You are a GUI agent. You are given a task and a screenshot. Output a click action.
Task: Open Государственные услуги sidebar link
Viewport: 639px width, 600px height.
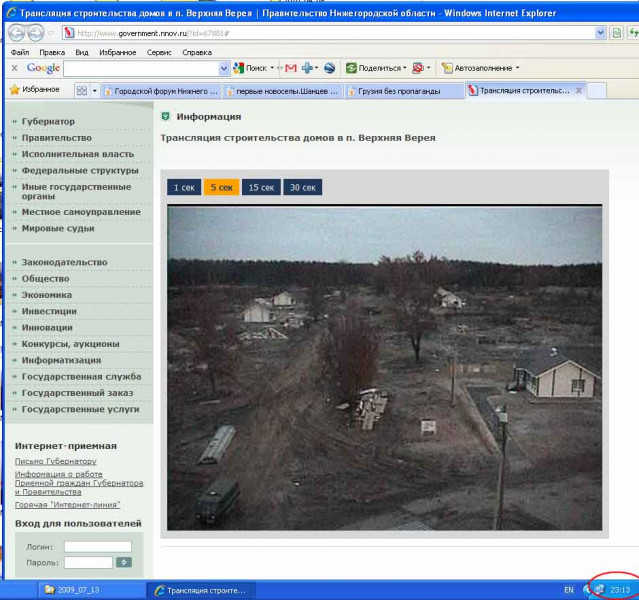point(80,409)
